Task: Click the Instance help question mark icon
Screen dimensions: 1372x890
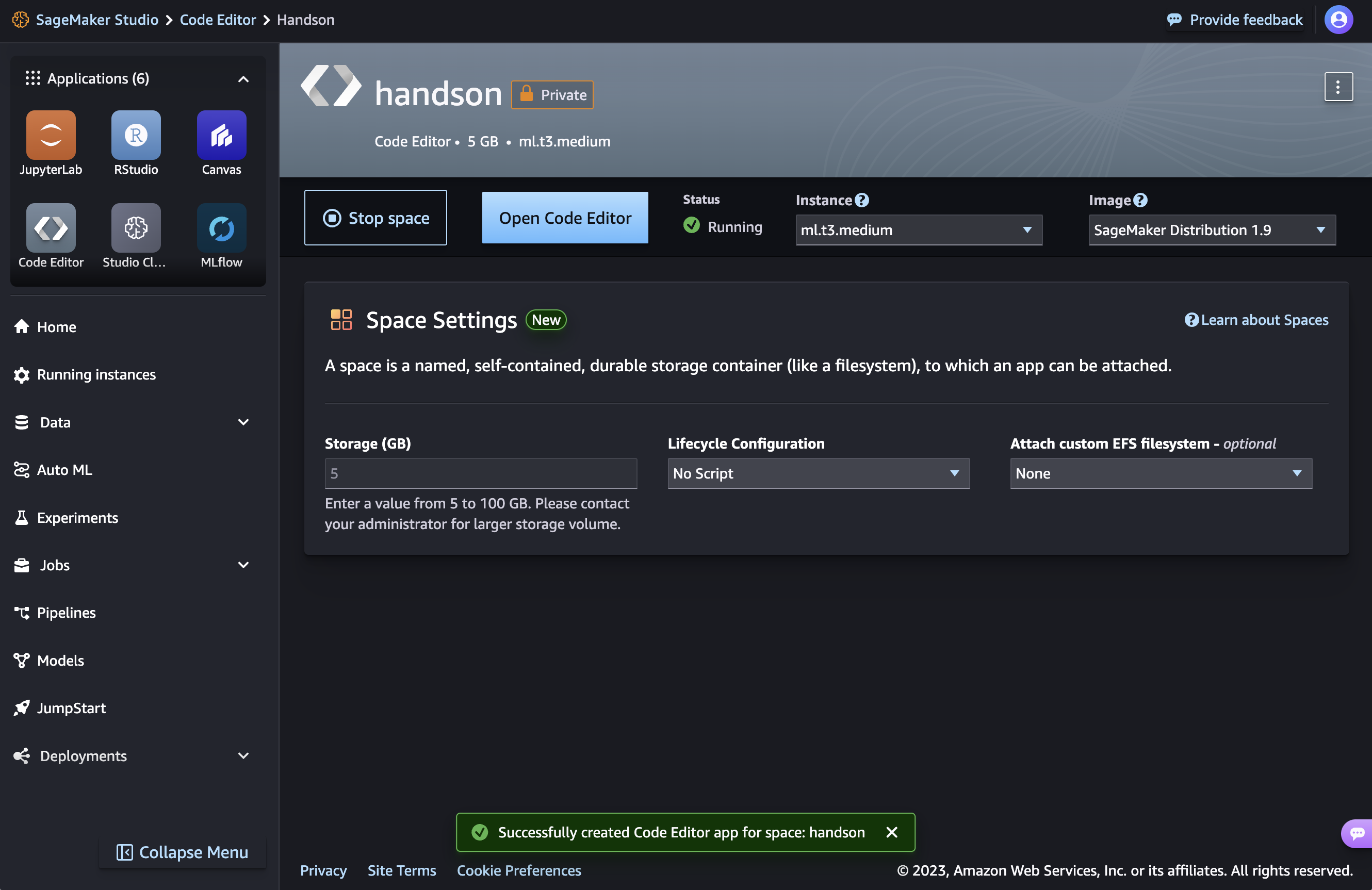Action: point(861,200)
